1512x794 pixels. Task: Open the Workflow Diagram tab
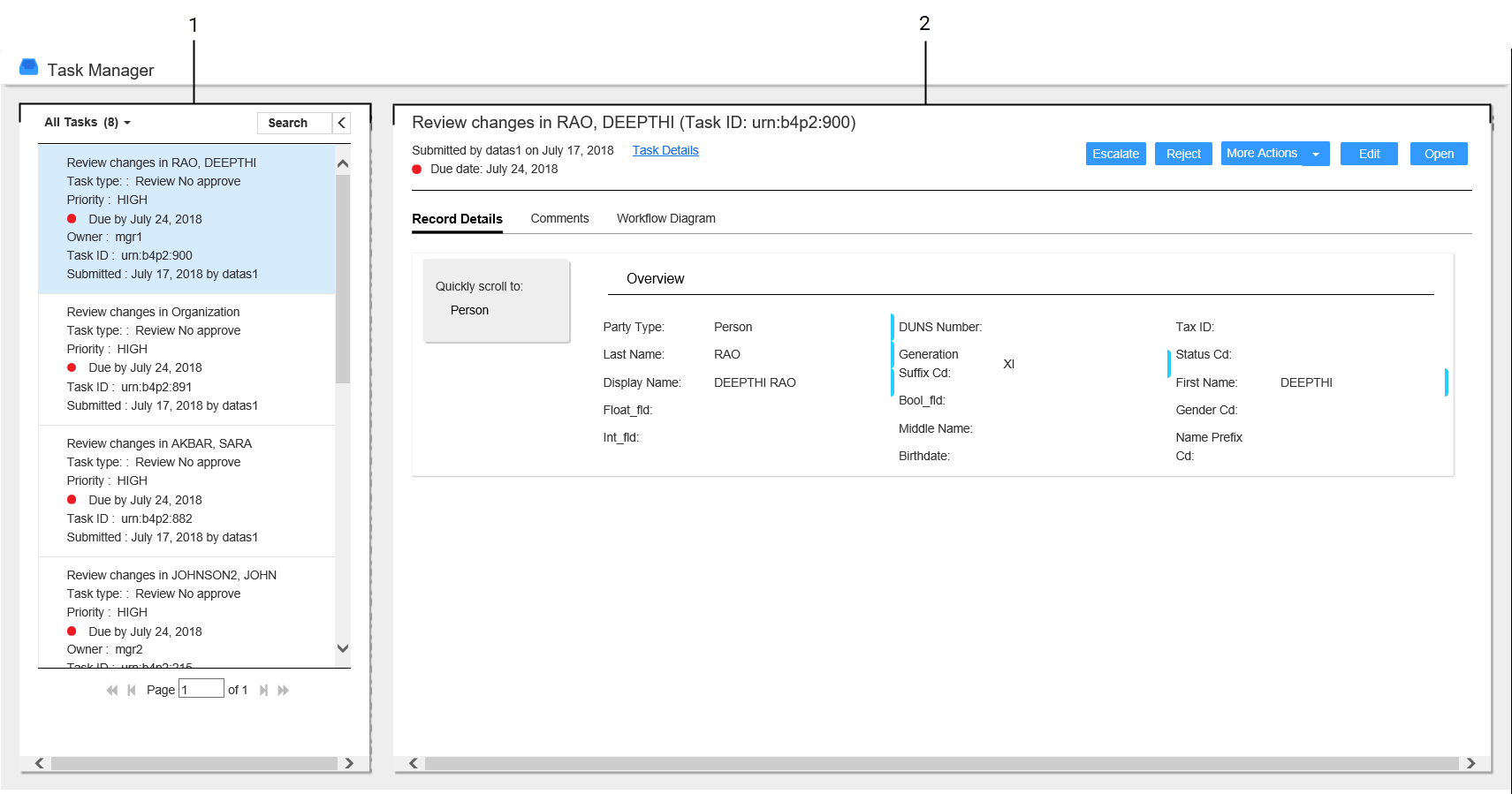(666, 218)
